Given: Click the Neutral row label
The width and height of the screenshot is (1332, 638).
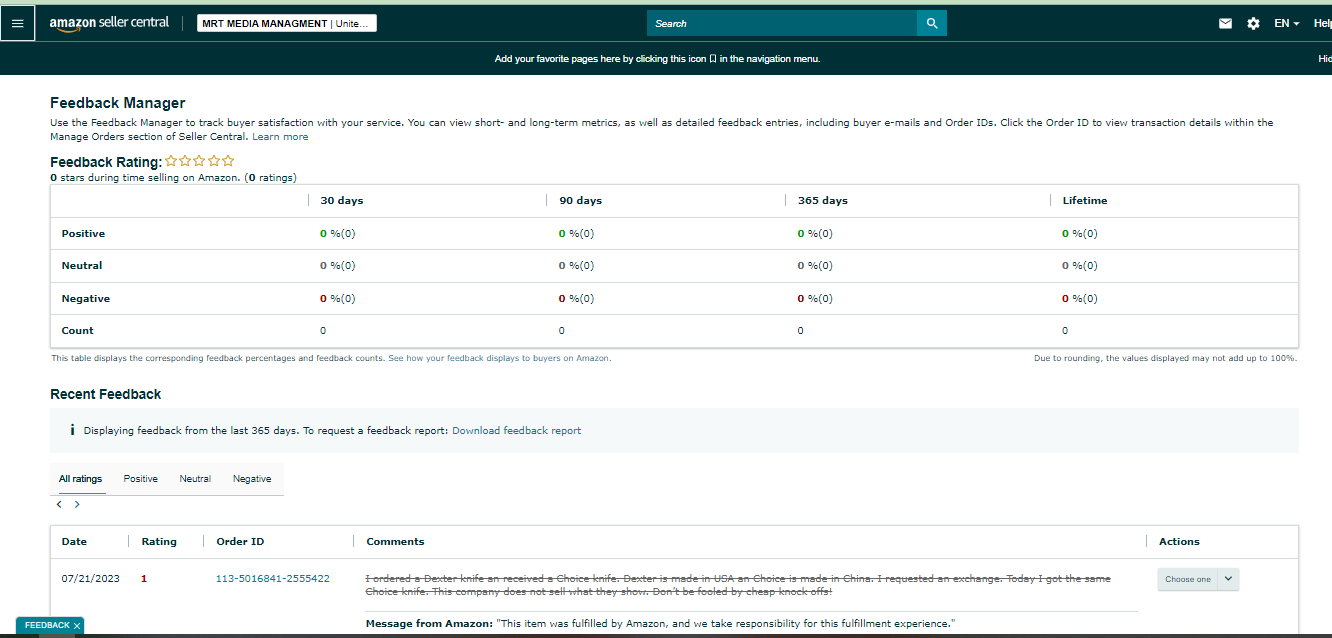Looking at the screenshot, I should click(x=82, y=266).
